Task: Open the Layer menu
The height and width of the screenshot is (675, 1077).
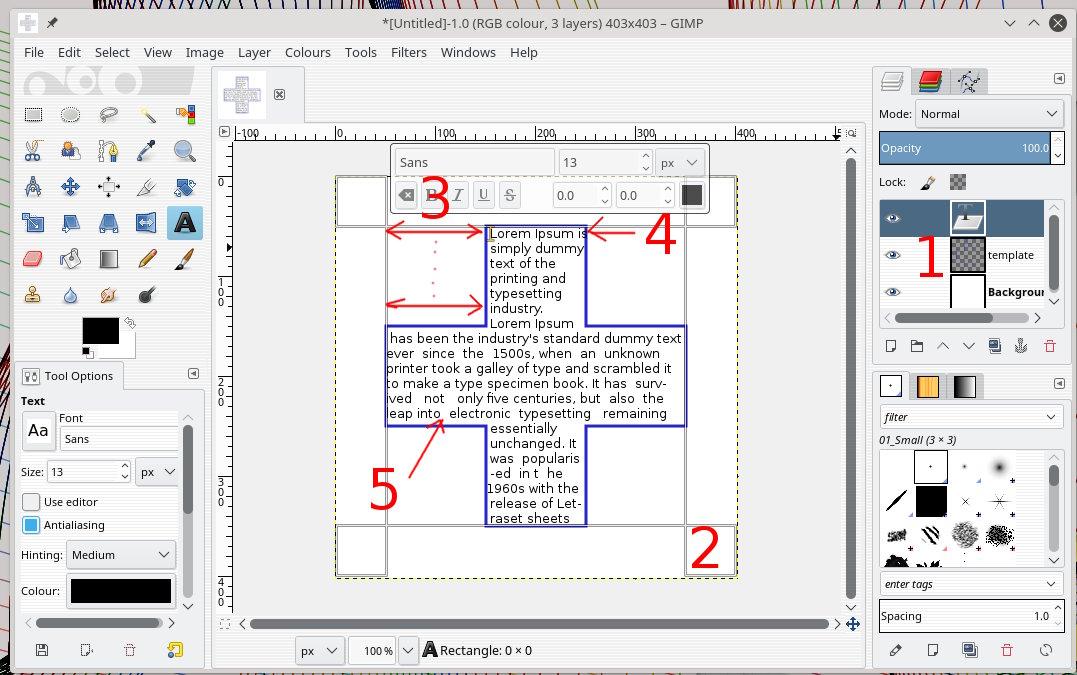Action: (x=254, y=52)
